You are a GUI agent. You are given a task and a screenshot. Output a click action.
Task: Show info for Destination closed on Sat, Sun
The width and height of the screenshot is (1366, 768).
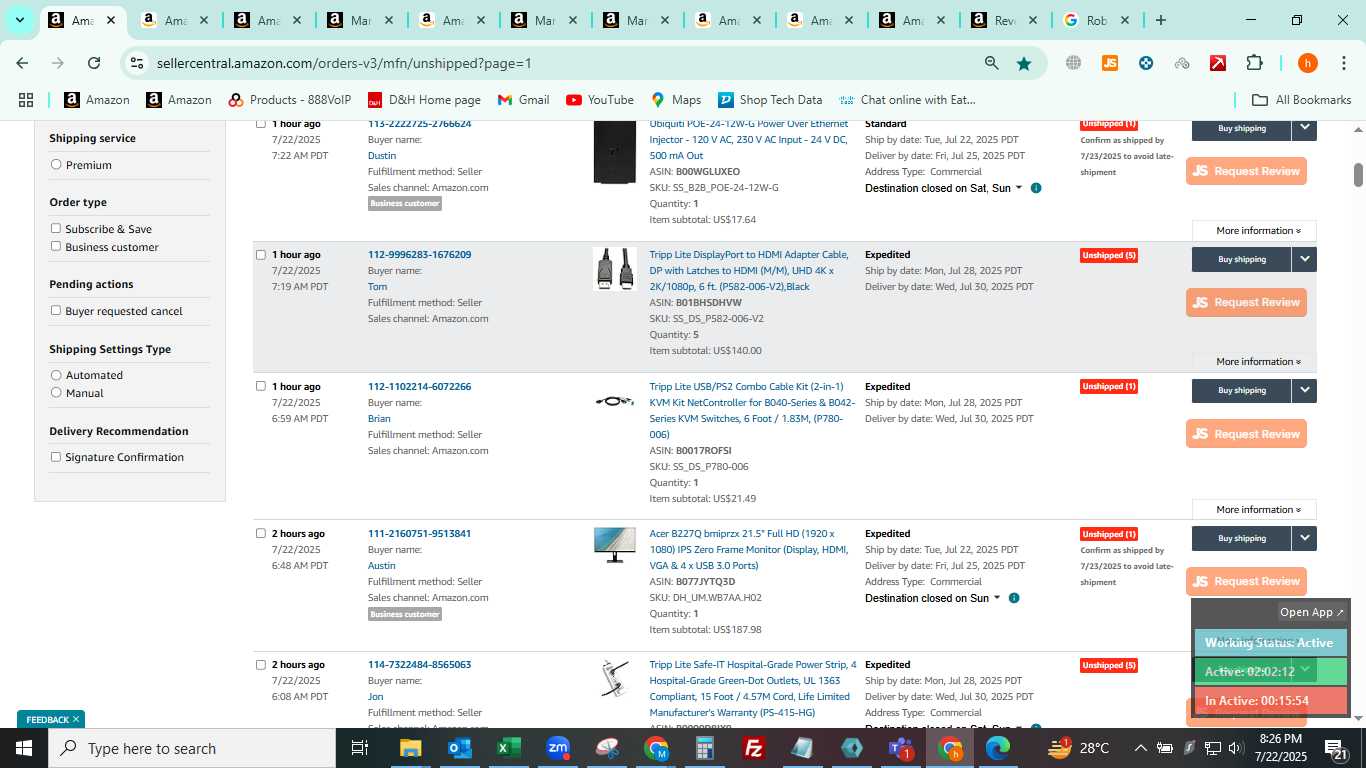1036,188
